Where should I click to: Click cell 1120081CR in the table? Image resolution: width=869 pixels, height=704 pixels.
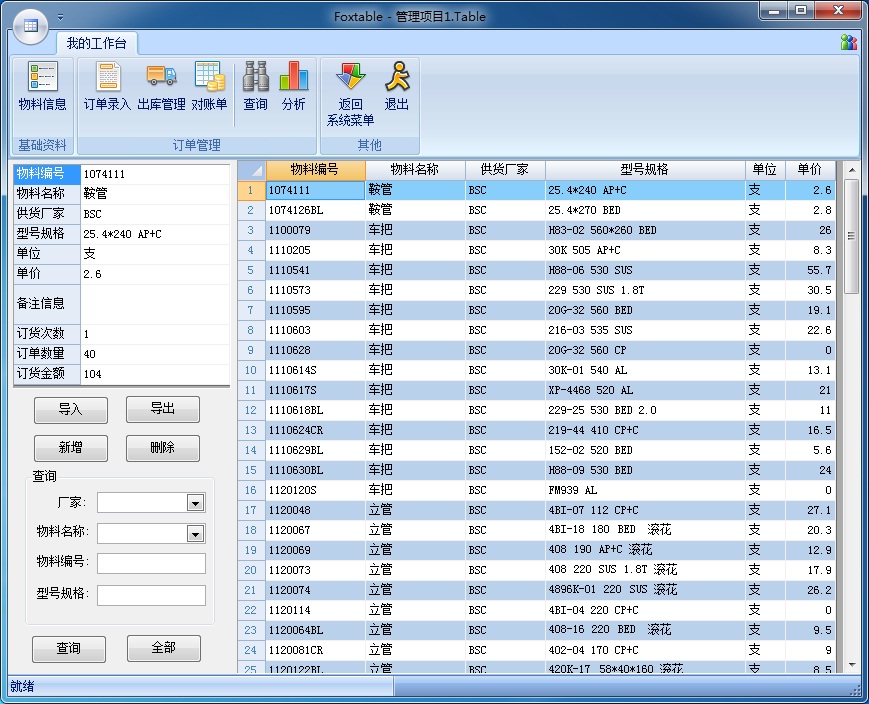pyautogui.click(x=315, y=650)
